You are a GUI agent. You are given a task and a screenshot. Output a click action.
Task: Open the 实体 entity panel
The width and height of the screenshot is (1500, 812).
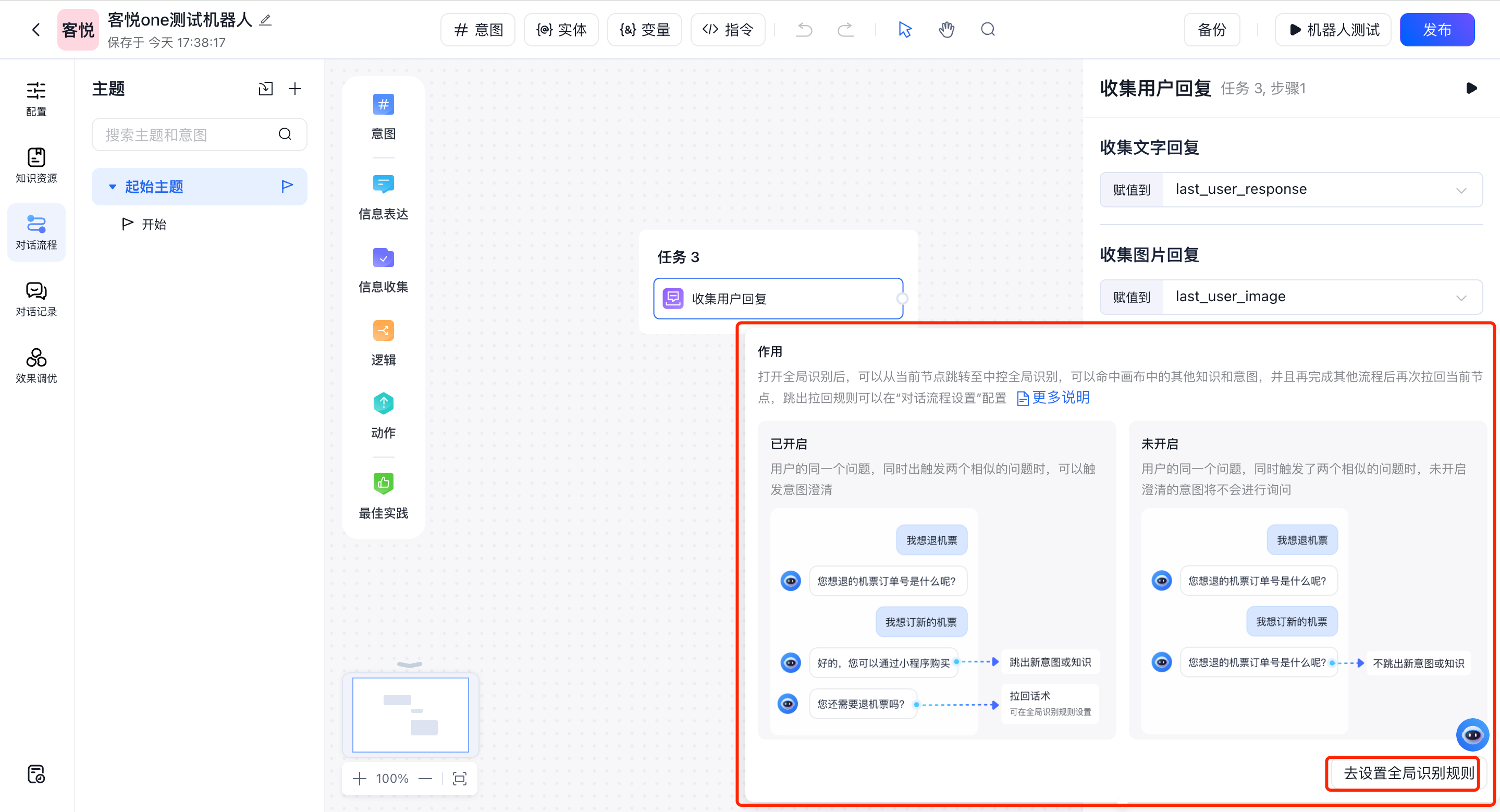click(560, 29)
